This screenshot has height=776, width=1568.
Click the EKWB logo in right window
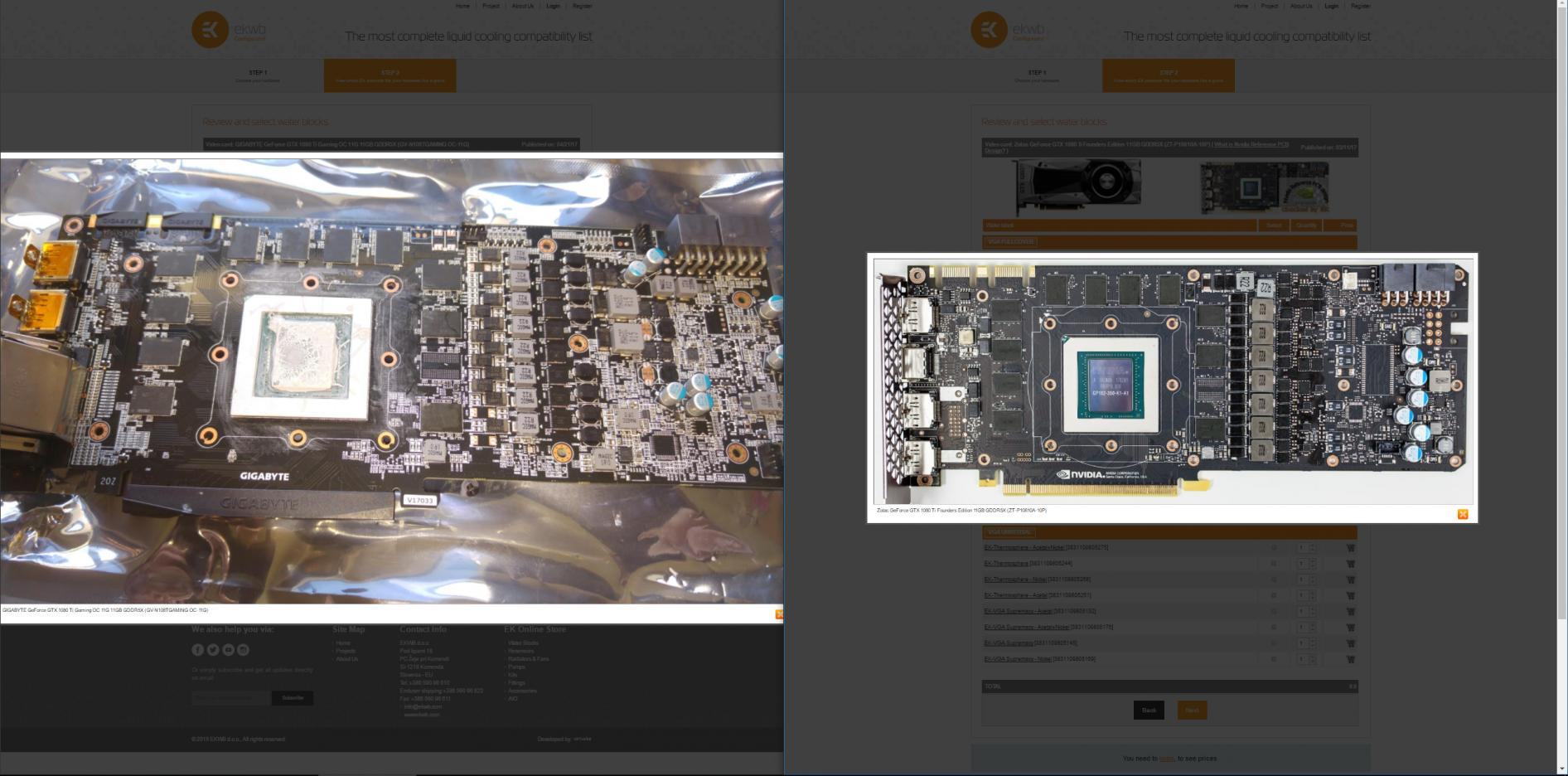tap(1008, 30)
